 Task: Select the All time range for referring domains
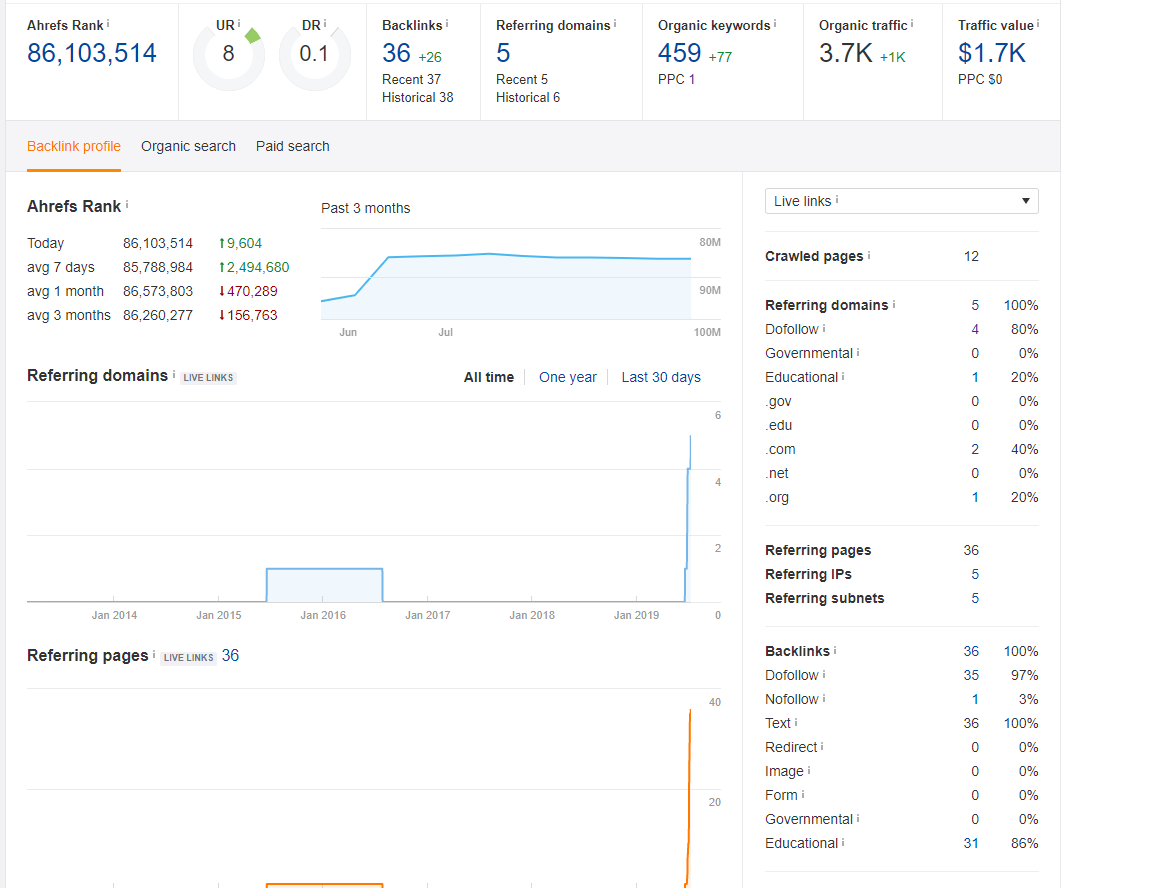[489, 377]
